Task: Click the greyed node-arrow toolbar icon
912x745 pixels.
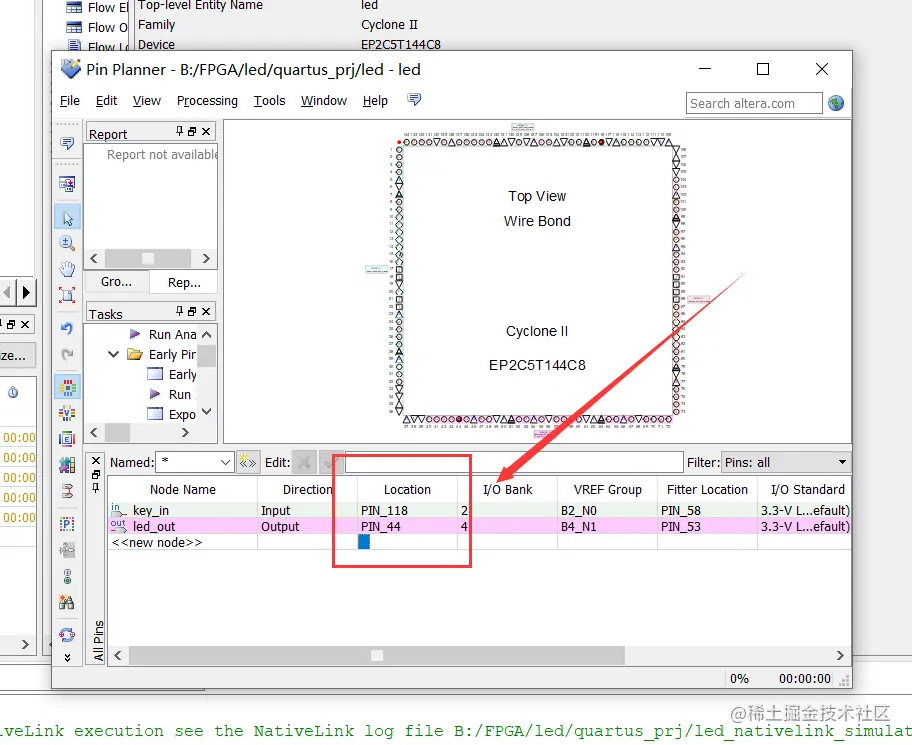Action: point(67,550)
